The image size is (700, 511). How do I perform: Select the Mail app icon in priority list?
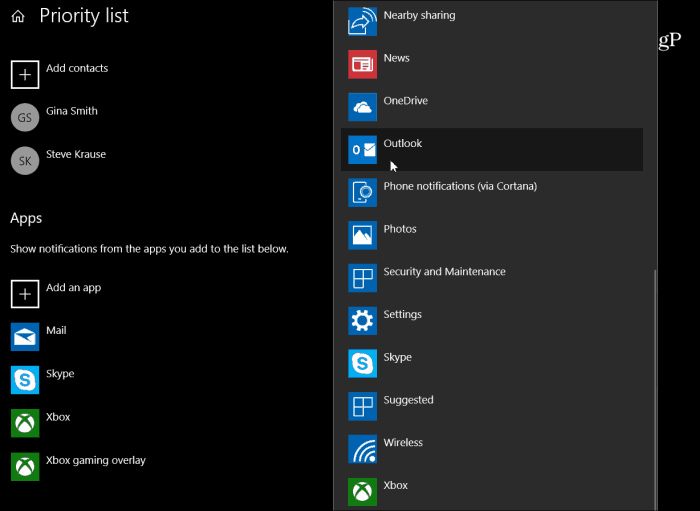[25, 337]
